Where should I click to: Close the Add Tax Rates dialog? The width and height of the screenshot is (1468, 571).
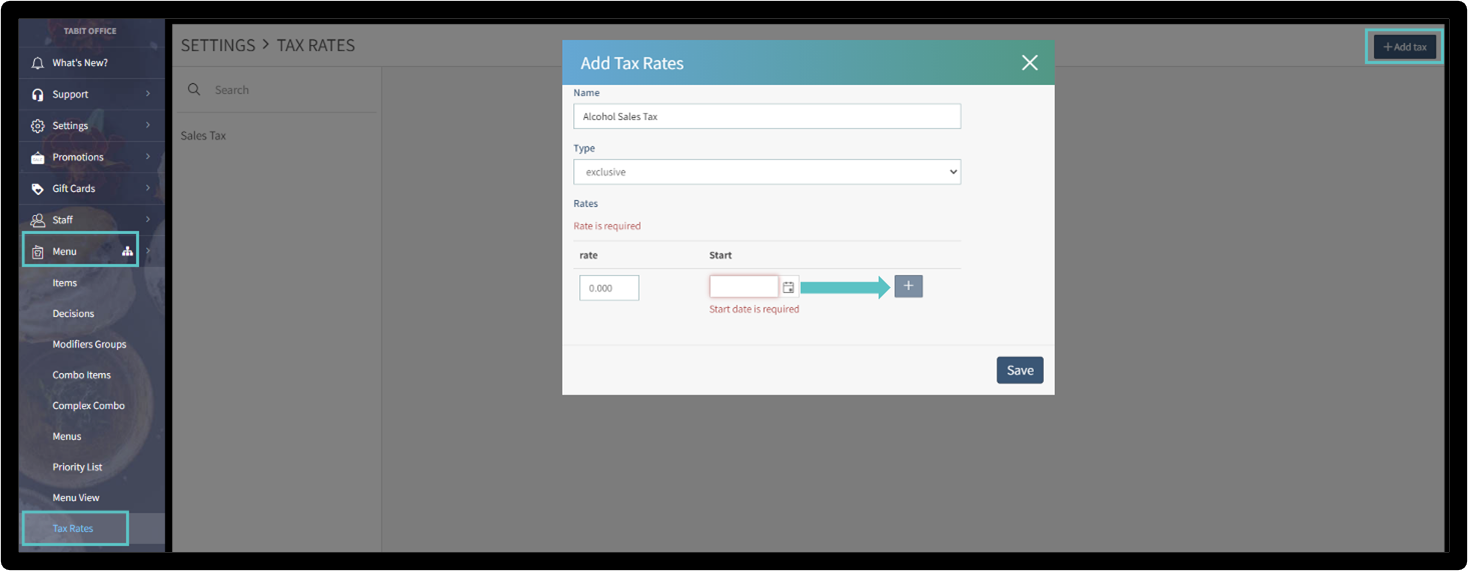[1029, 63]
